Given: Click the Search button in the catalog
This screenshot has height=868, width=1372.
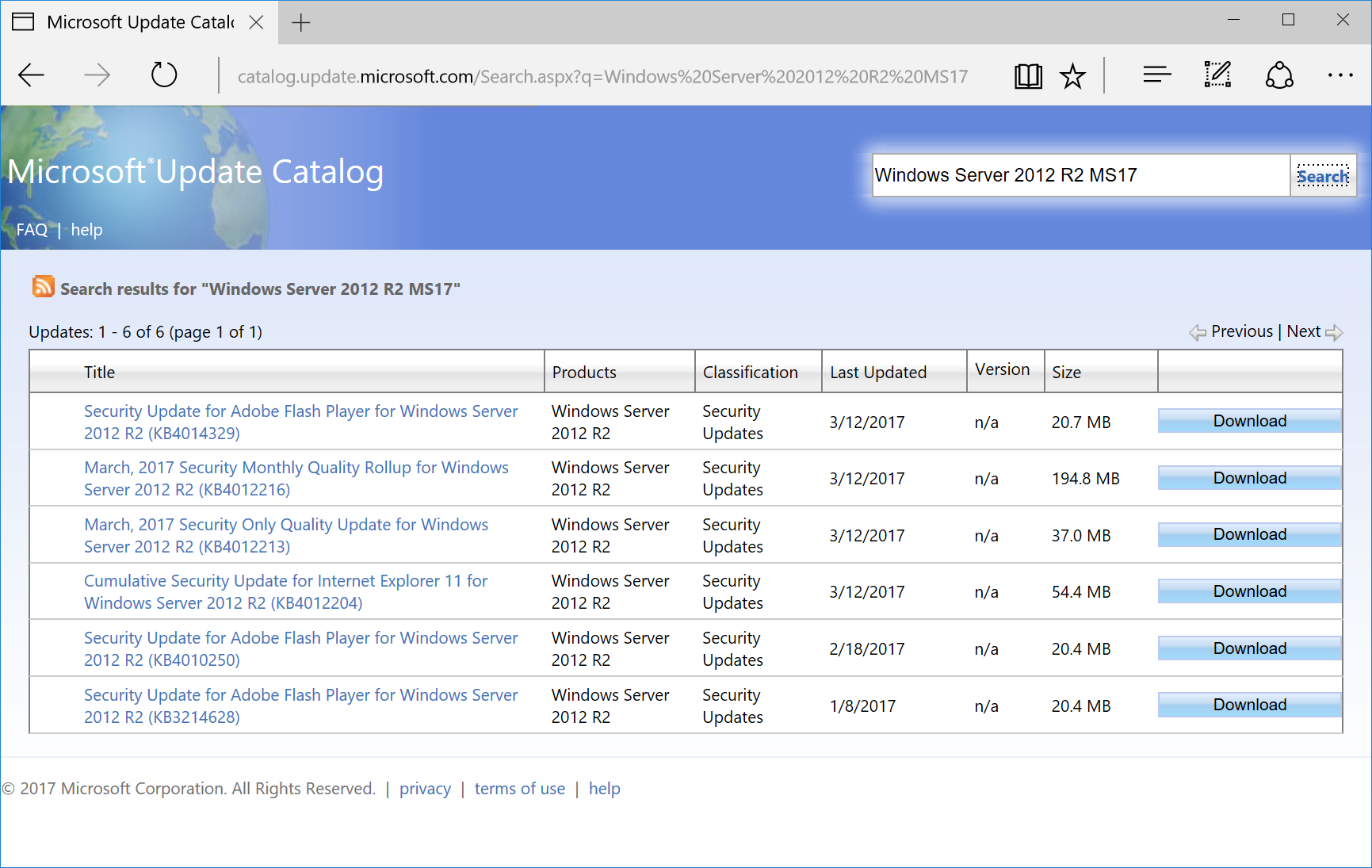Looking at the screenshot, I should pyautogui.click(x=1322, y=176).
